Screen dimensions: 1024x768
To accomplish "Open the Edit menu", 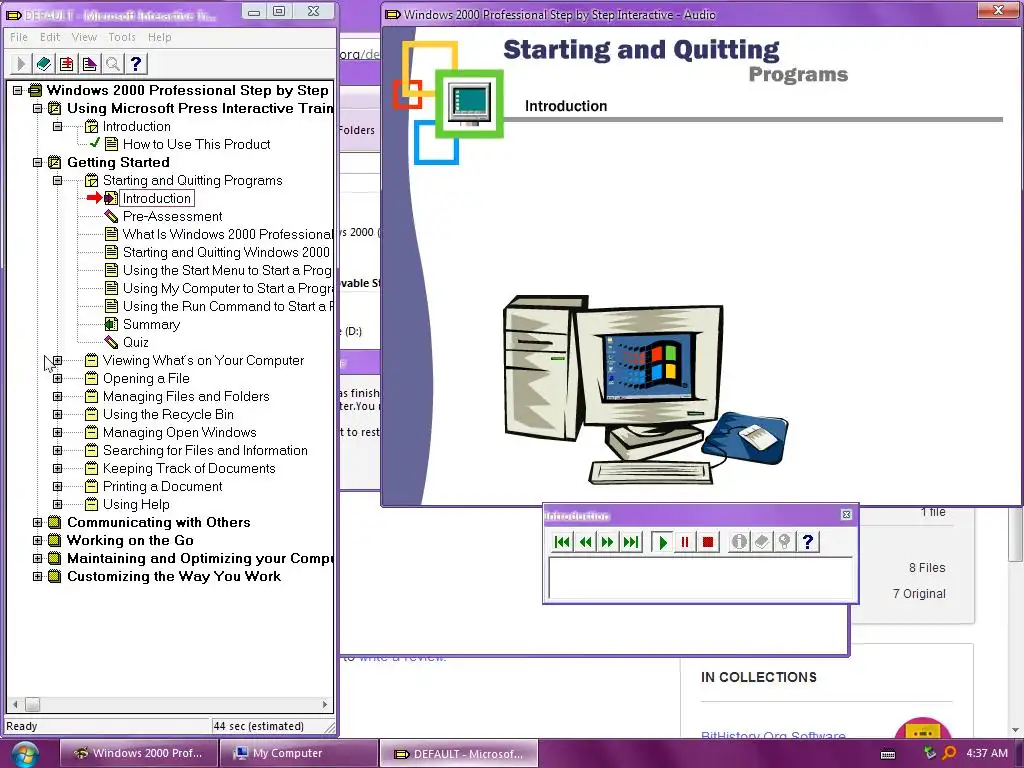I will click(50, 37).
